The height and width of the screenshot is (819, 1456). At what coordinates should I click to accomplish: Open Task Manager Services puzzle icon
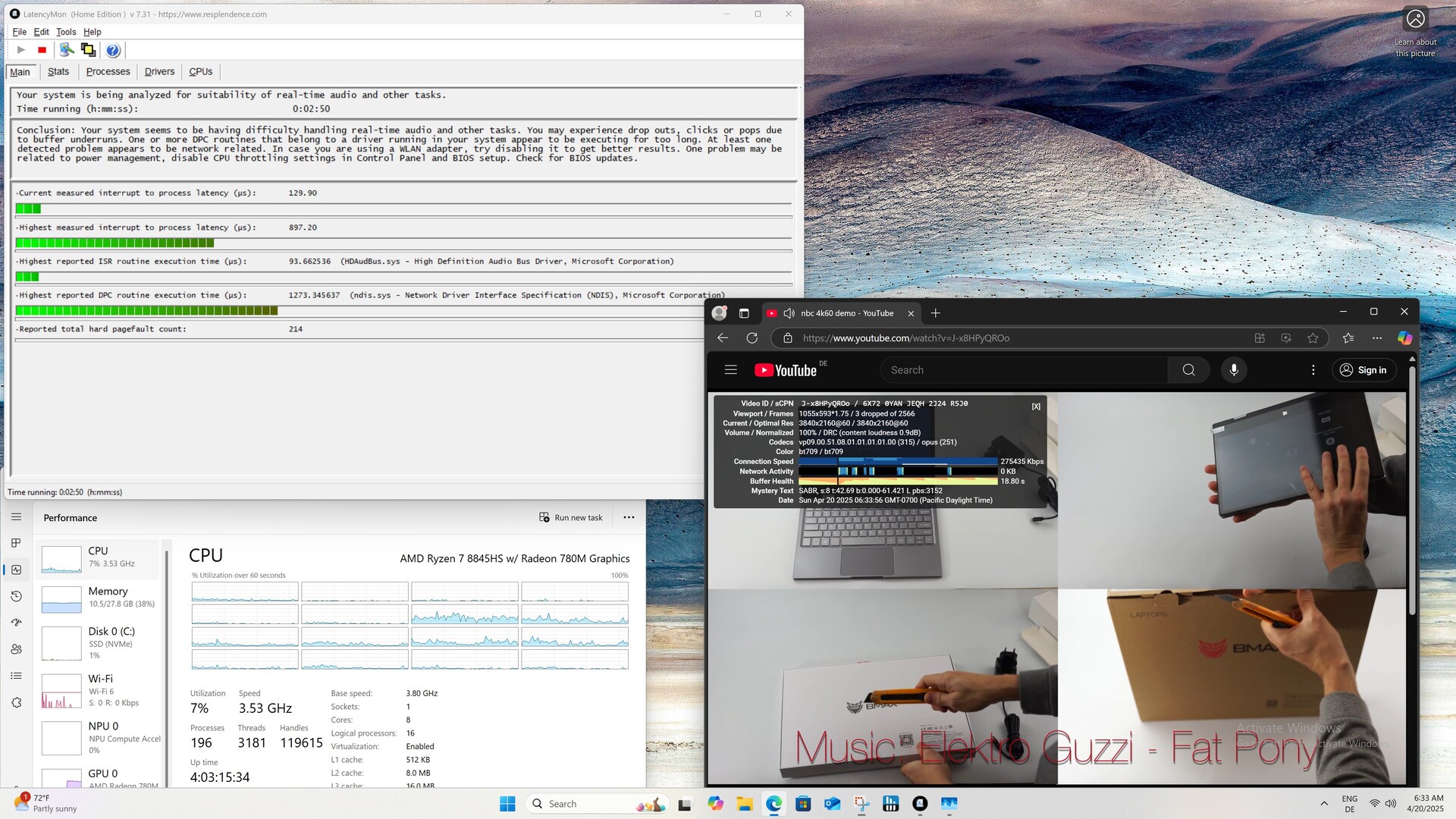[17, 703]
